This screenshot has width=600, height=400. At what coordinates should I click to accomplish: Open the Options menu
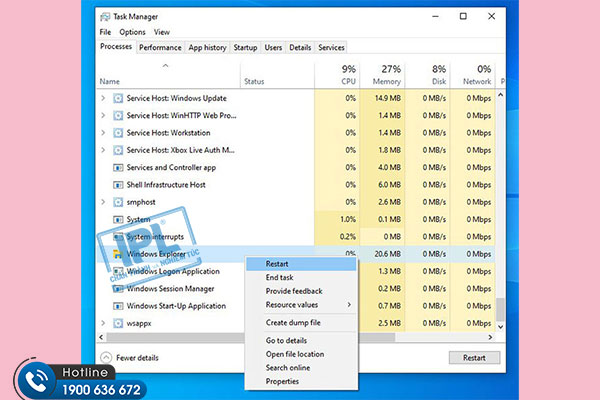(x=132, y=32)
